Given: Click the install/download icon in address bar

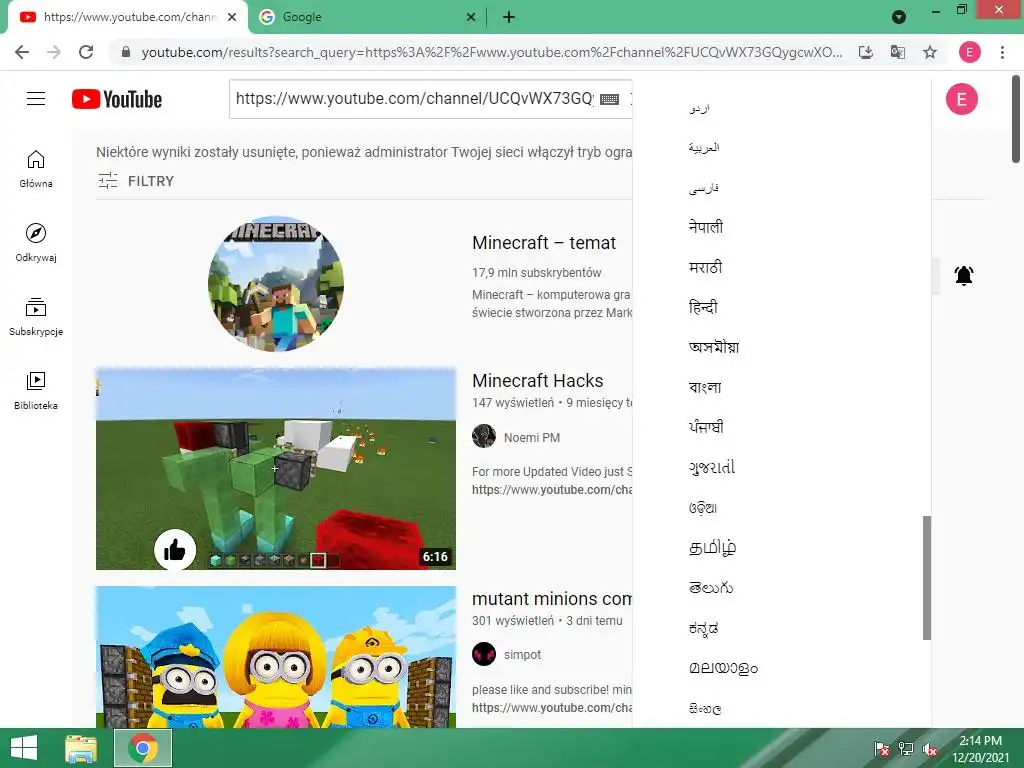Looking at the screenshot, I should point(866,52).
